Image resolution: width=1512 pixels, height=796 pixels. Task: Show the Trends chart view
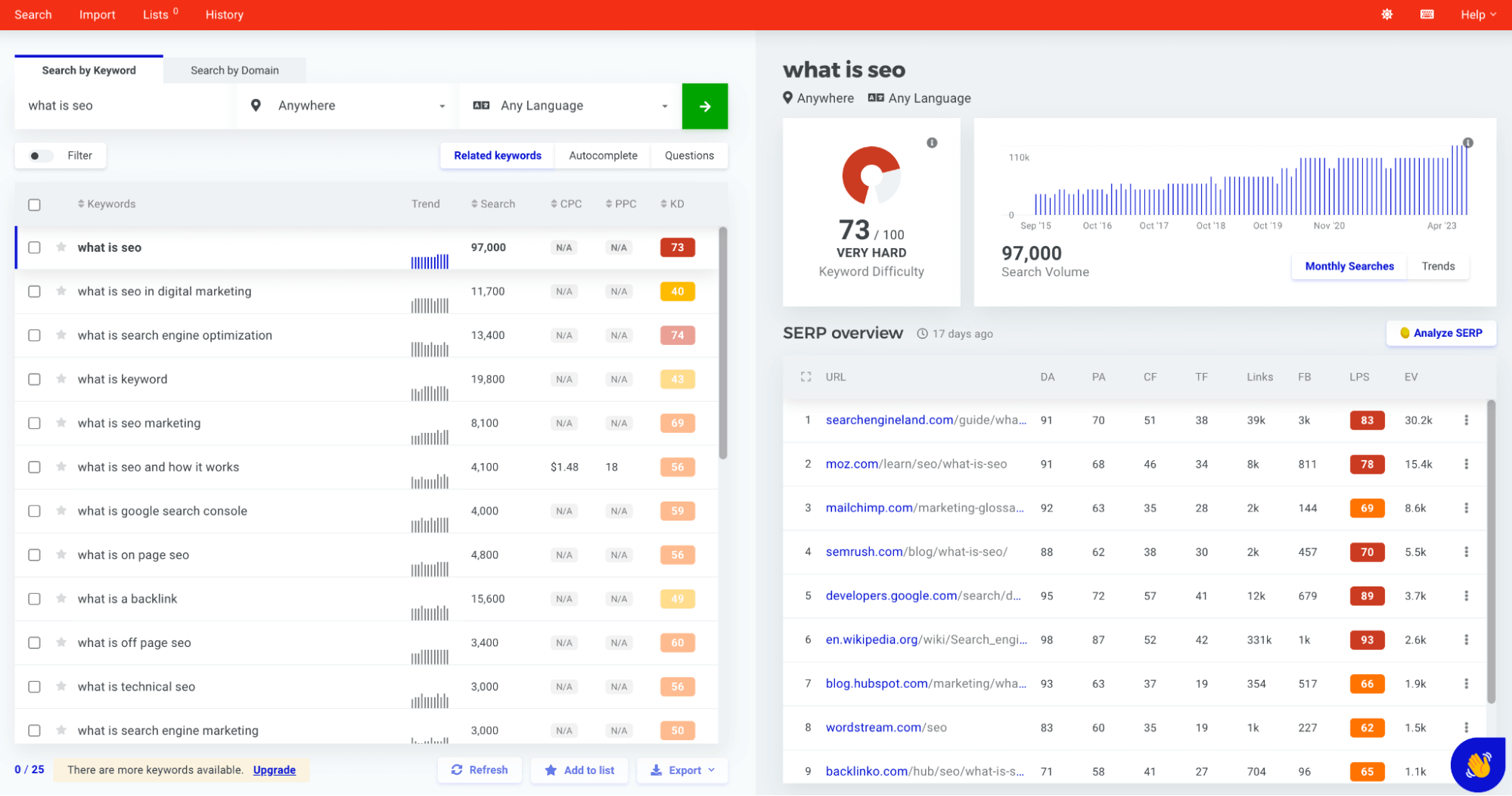point(1438,266)
